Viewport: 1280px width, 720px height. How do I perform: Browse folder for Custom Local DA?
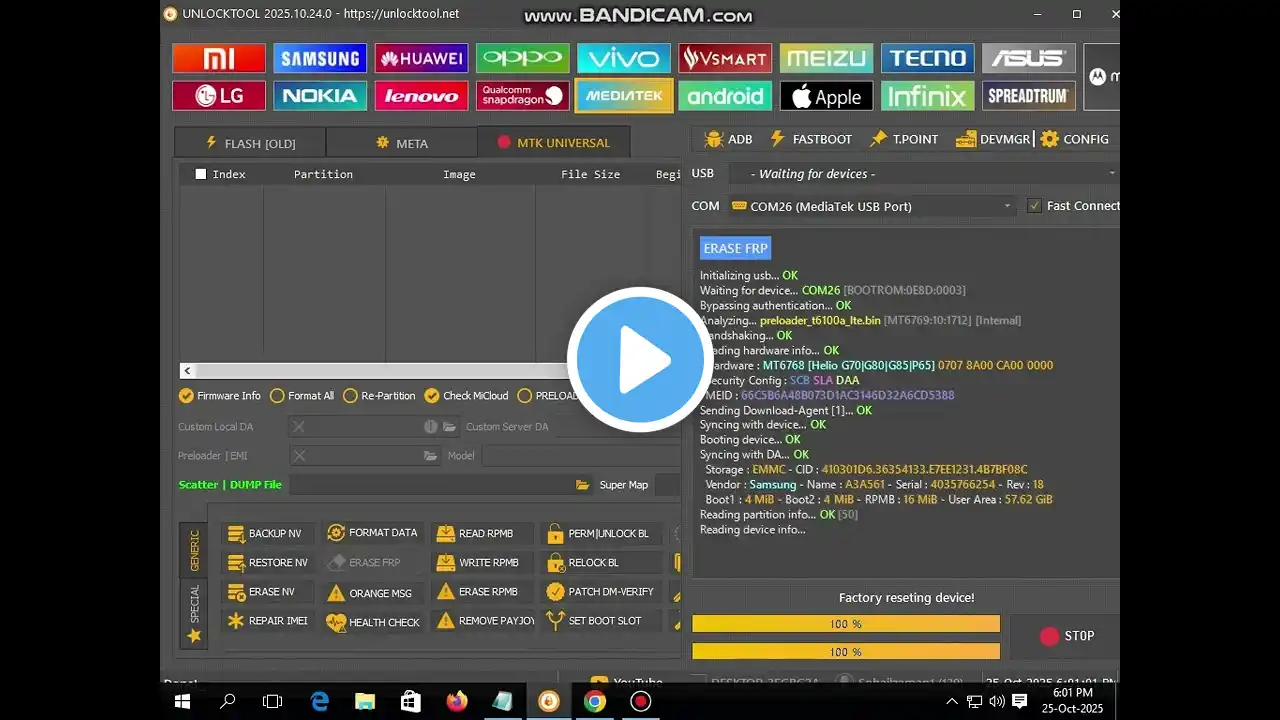(450, 427)
